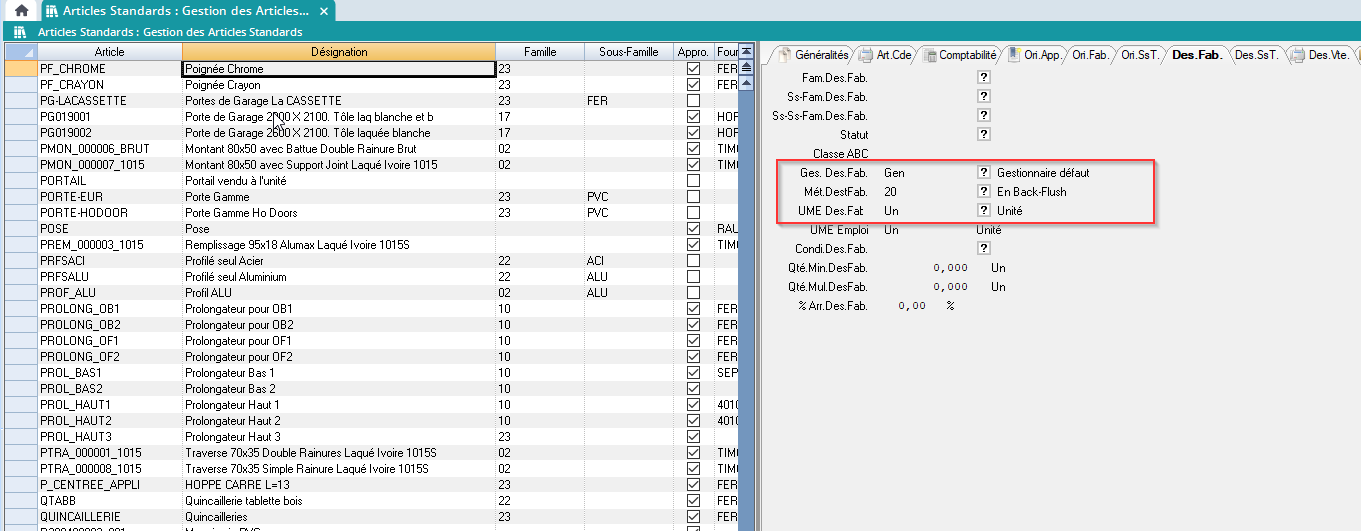Click the question-mark beside Gestionnaire défaut
This screenshot has height=531, width=1361.
coord(984,173)
